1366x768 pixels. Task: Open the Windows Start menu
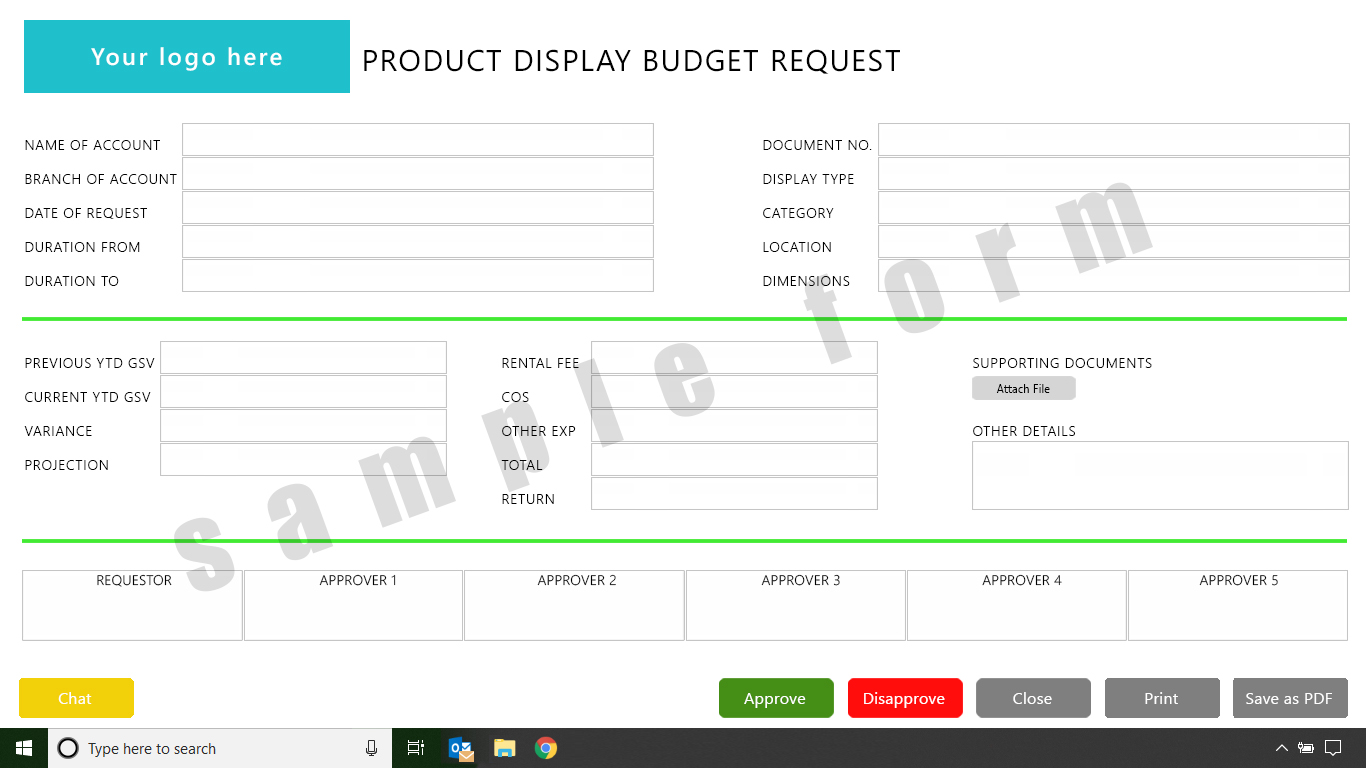(x=24, y=748)
